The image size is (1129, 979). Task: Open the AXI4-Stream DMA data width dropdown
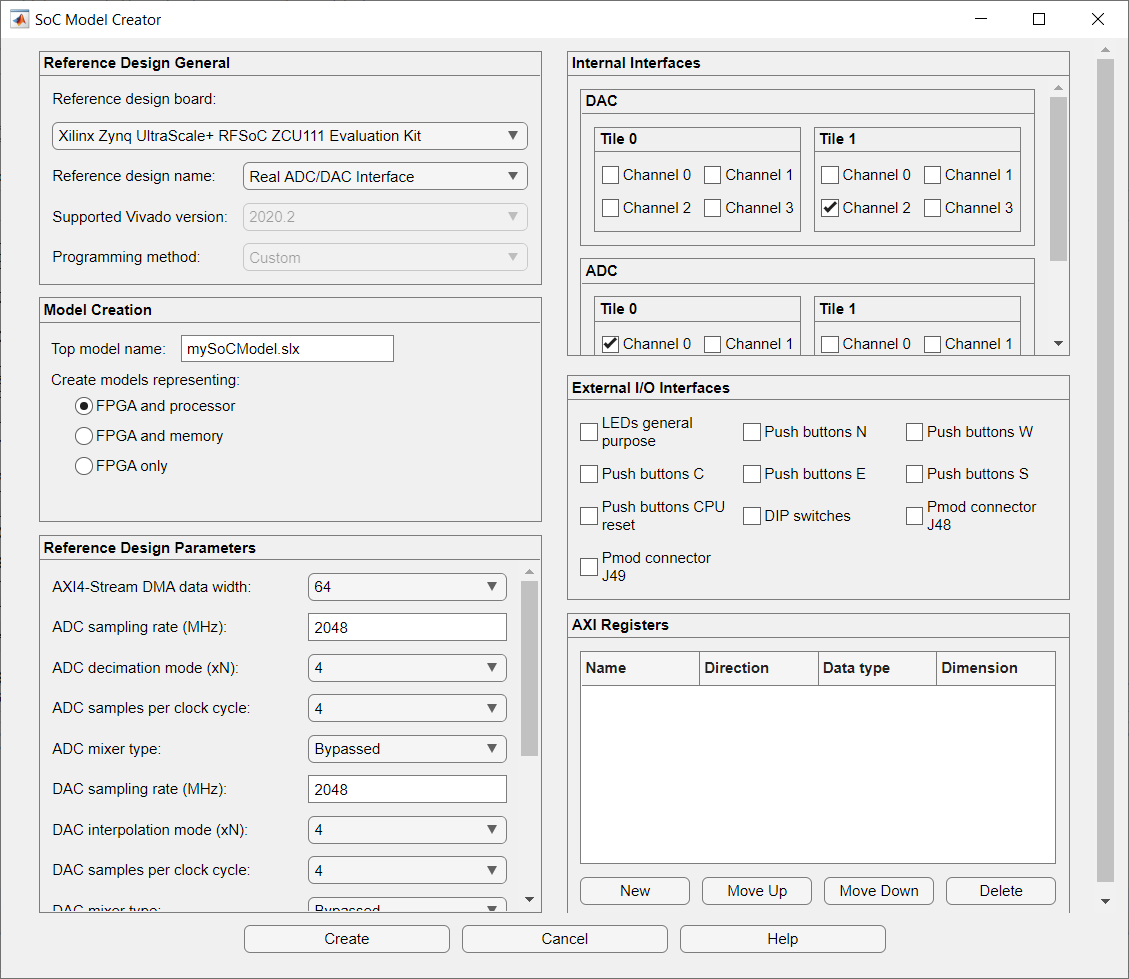[x=491, y=587]
